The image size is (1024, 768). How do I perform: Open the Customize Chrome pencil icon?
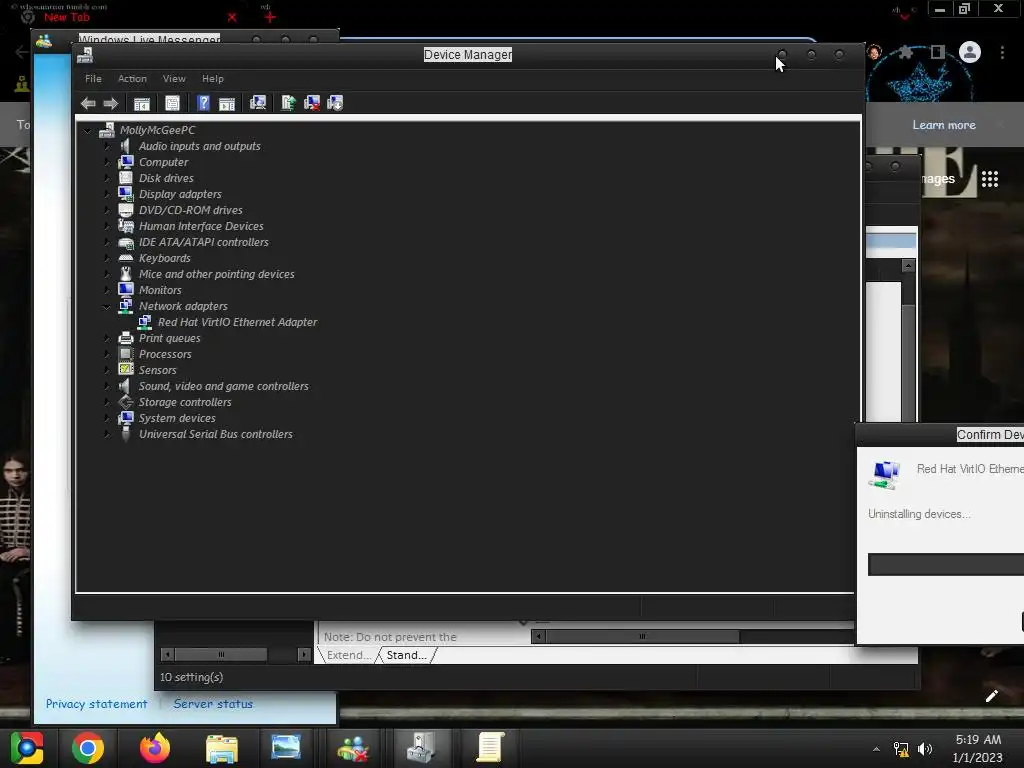[992, 696]
